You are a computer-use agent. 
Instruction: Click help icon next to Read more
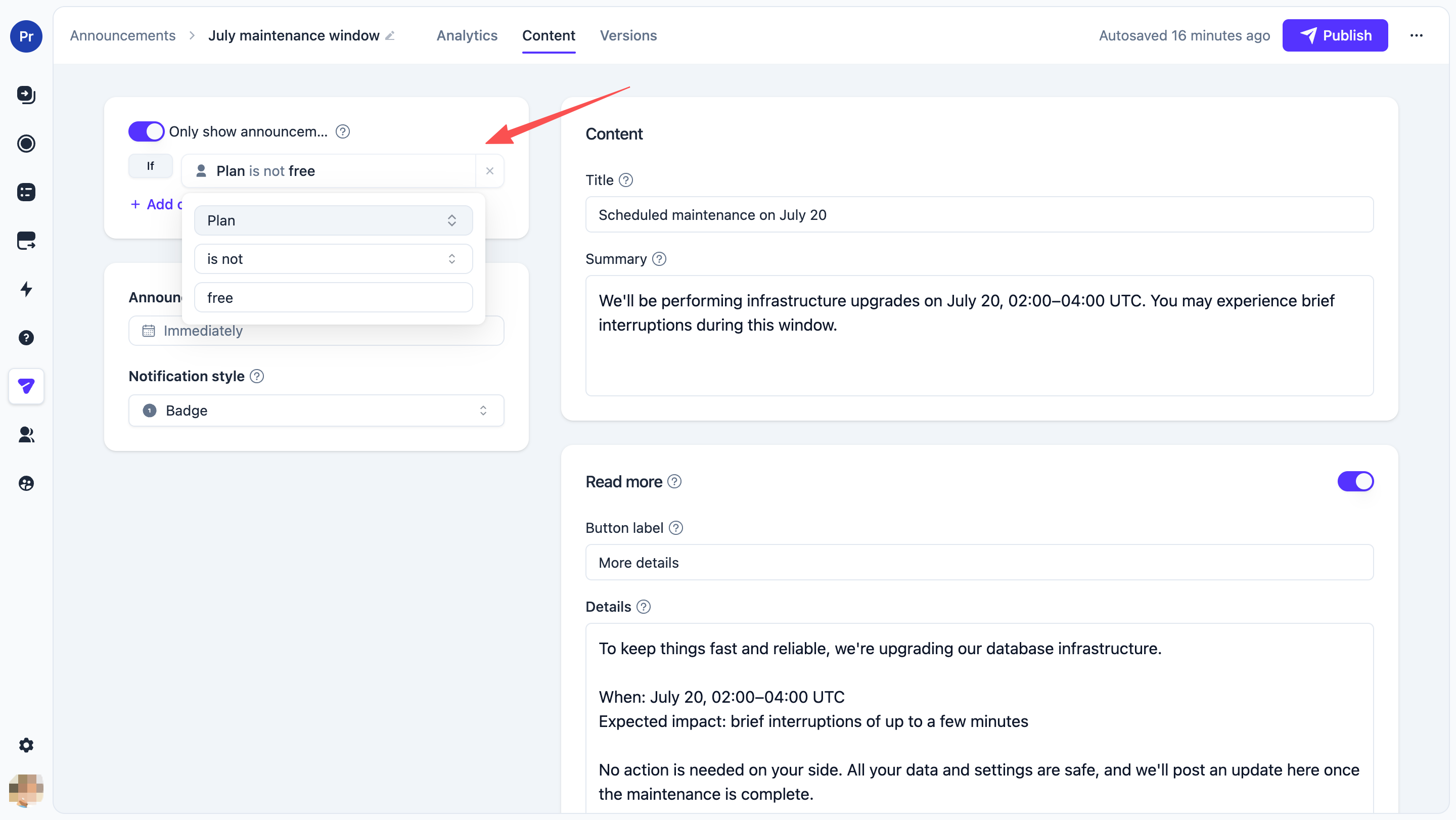coord(674,481)
